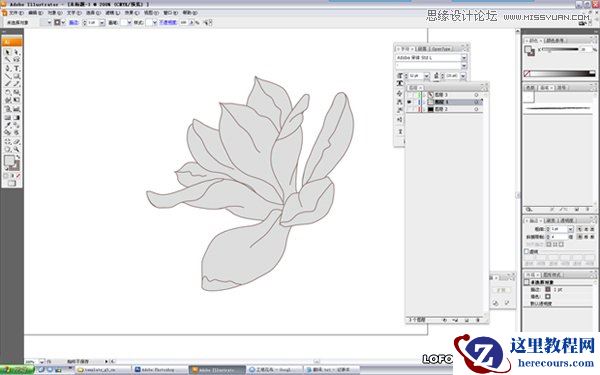Click Adobe Illustrator taskbar button
600x375 pixels.
217,370
